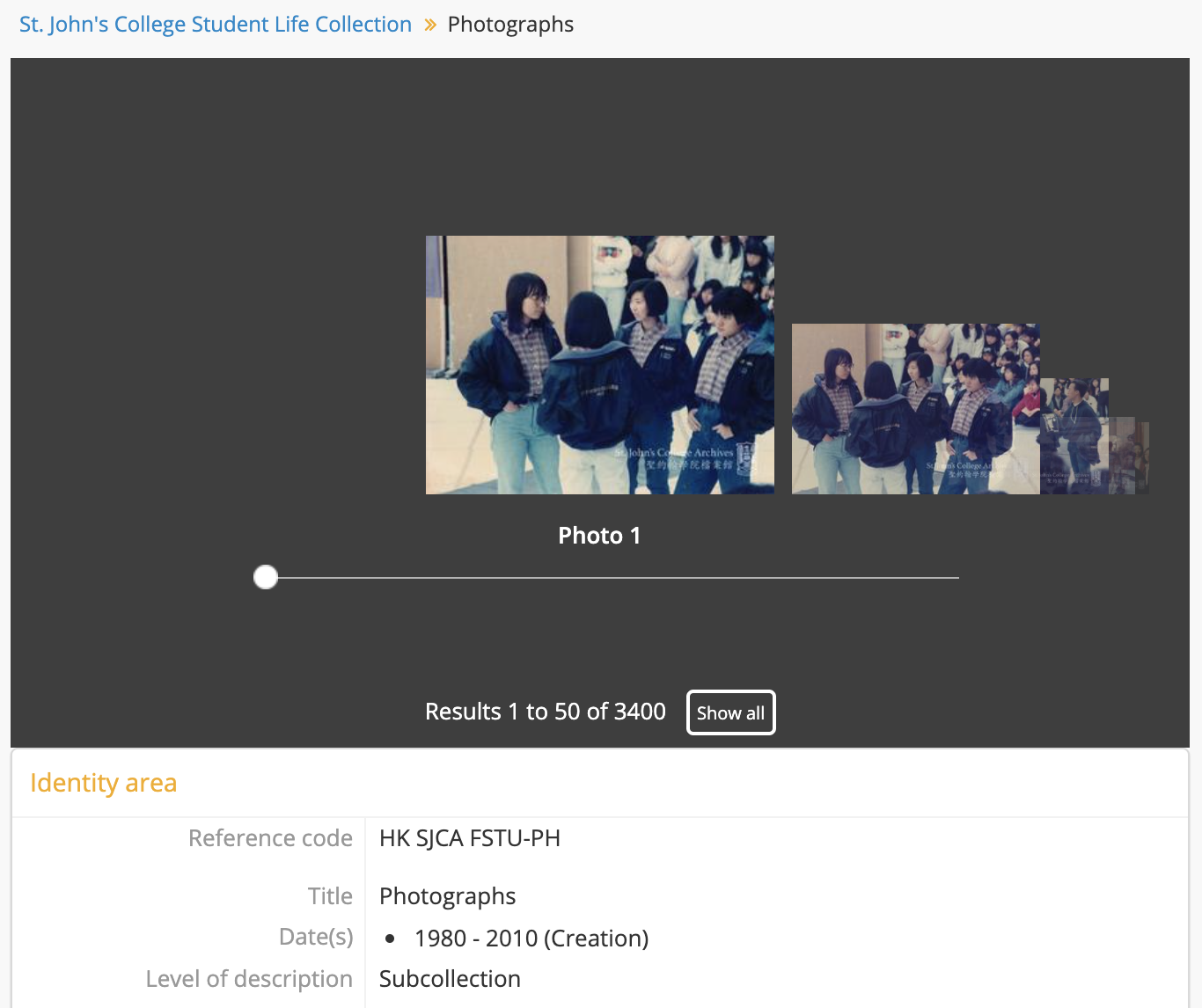Click the Reference code value HK SJCA FSTU-PH
Screen dimensions: 1202x1008
[x=469, y=838]
